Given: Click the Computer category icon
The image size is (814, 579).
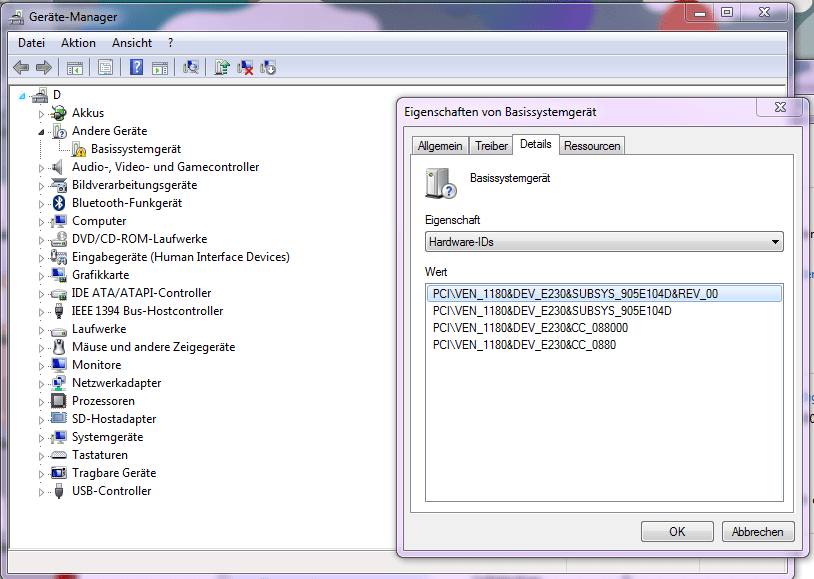Looking at the screenshot, I should pyautogui.click(x=59, y=221).
